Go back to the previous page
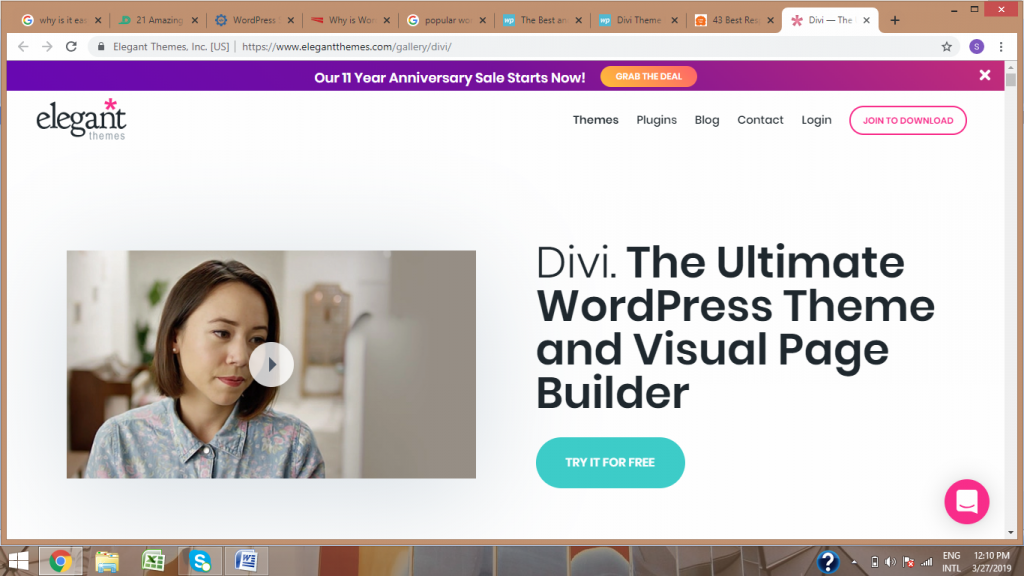 pyautogui.click(x=24, y=46)
